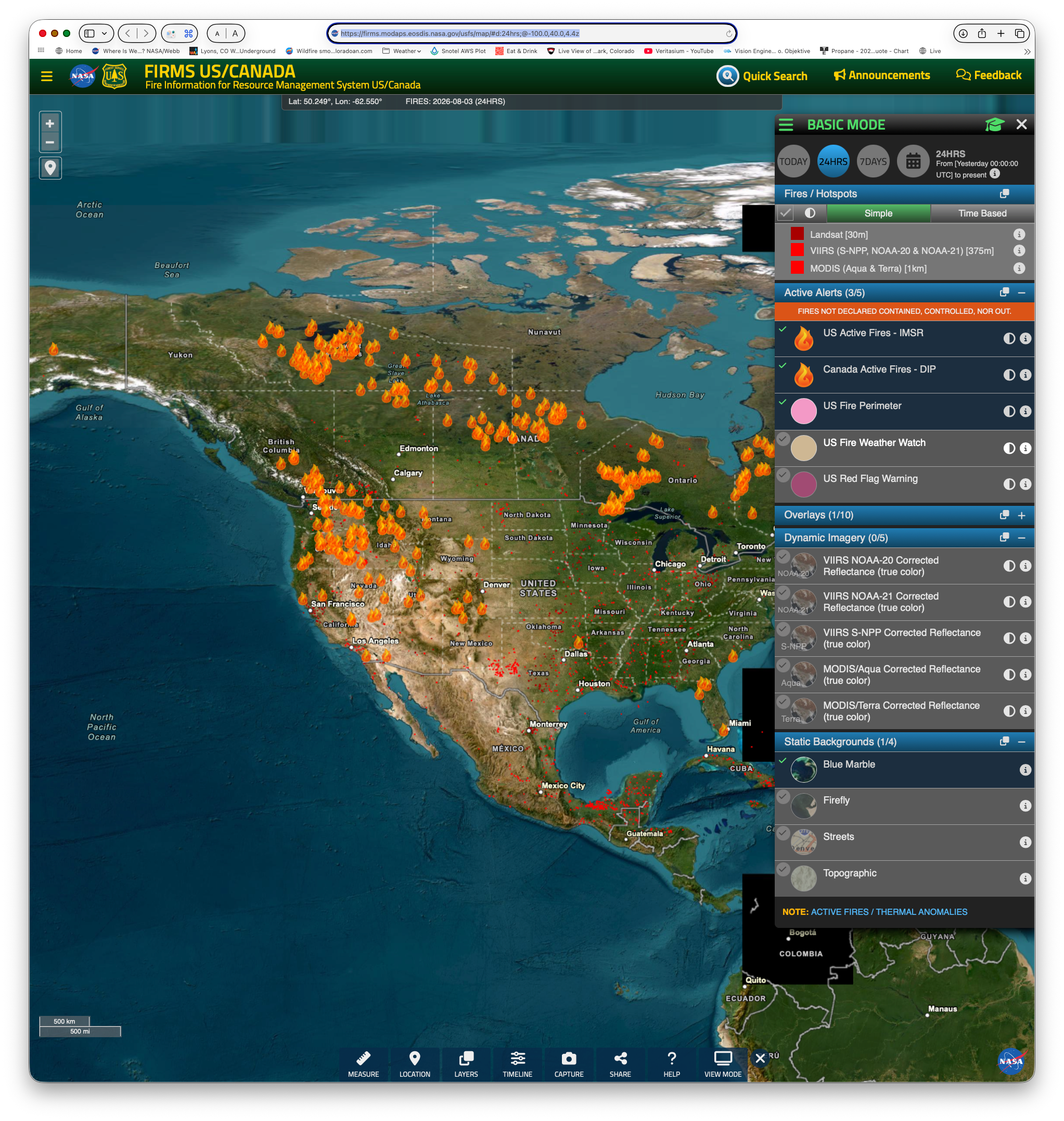Change the View Mode
This screenshot has height=1121, width=1064.
point(723,1064)
